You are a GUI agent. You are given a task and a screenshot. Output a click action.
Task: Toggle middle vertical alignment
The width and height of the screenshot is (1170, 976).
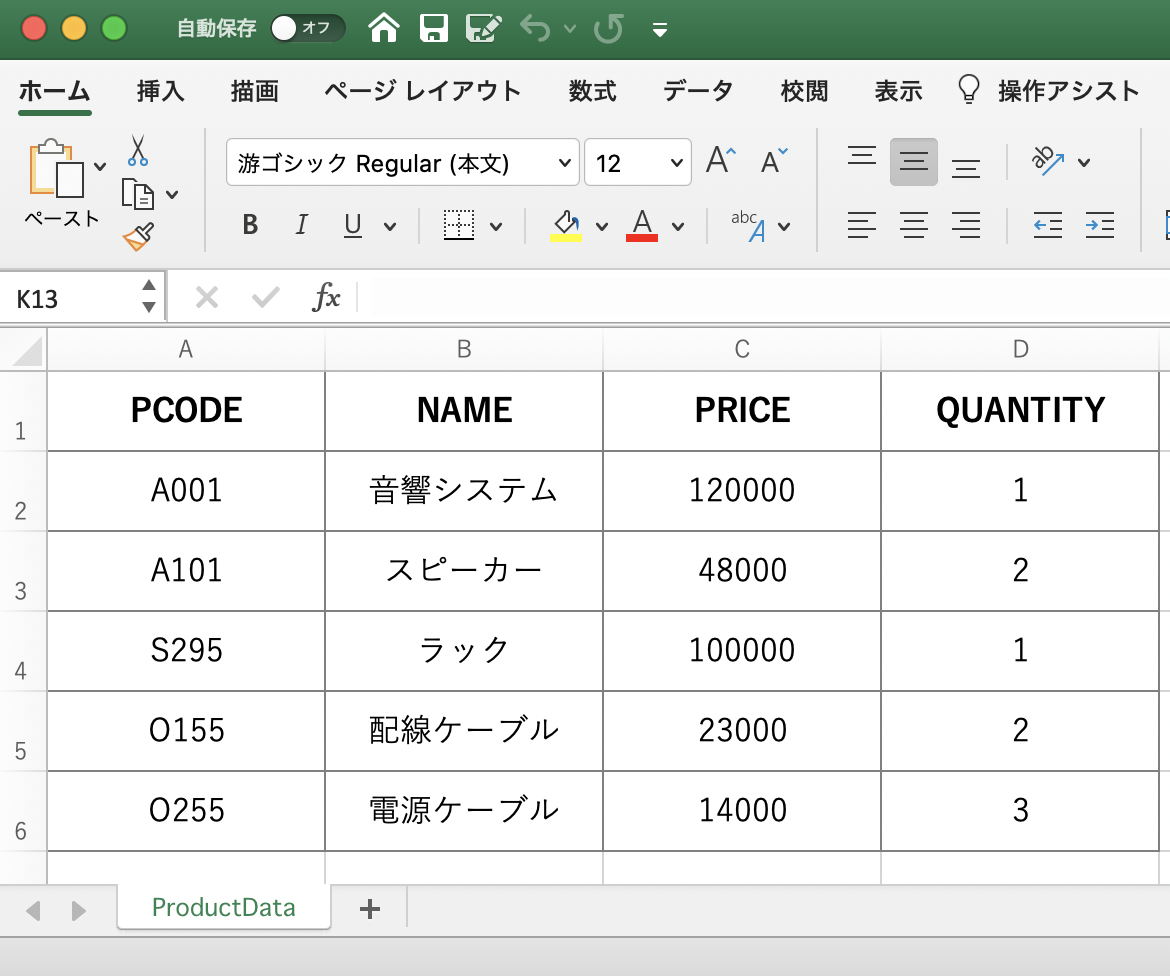click(913, 161)
